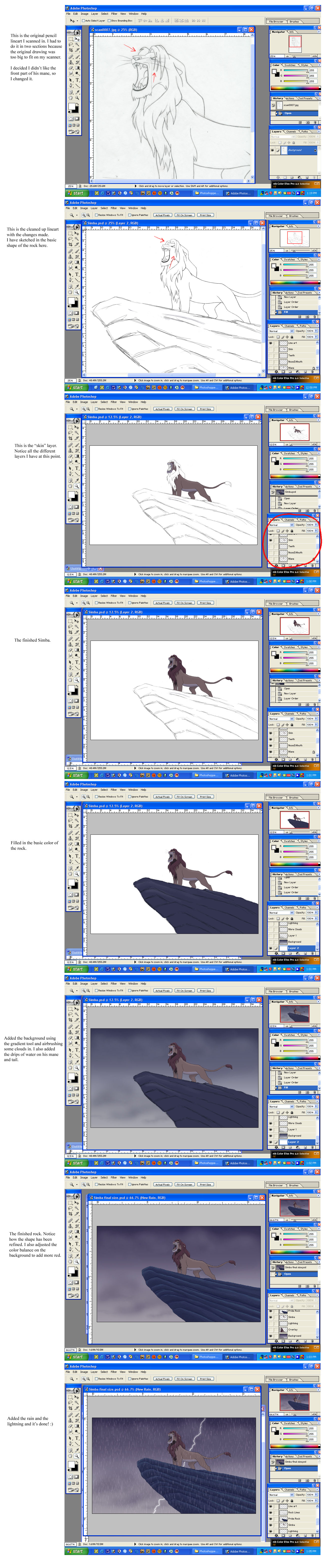
Task: Hide the Pride Rock layer in finished rock screenshot
Action: point(271,1311)
